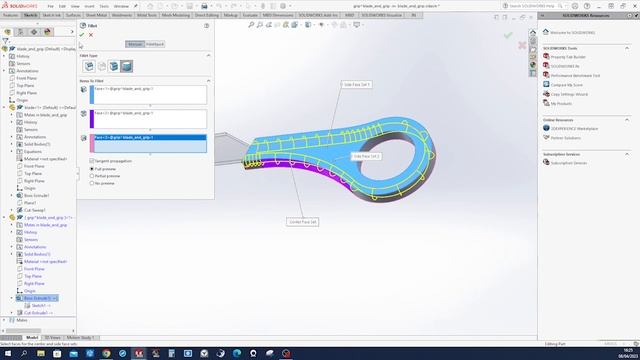Open the FeatureManager design tree tab icon
The height and width of the screenshot is (360, 640).
[x=8, y=32]
